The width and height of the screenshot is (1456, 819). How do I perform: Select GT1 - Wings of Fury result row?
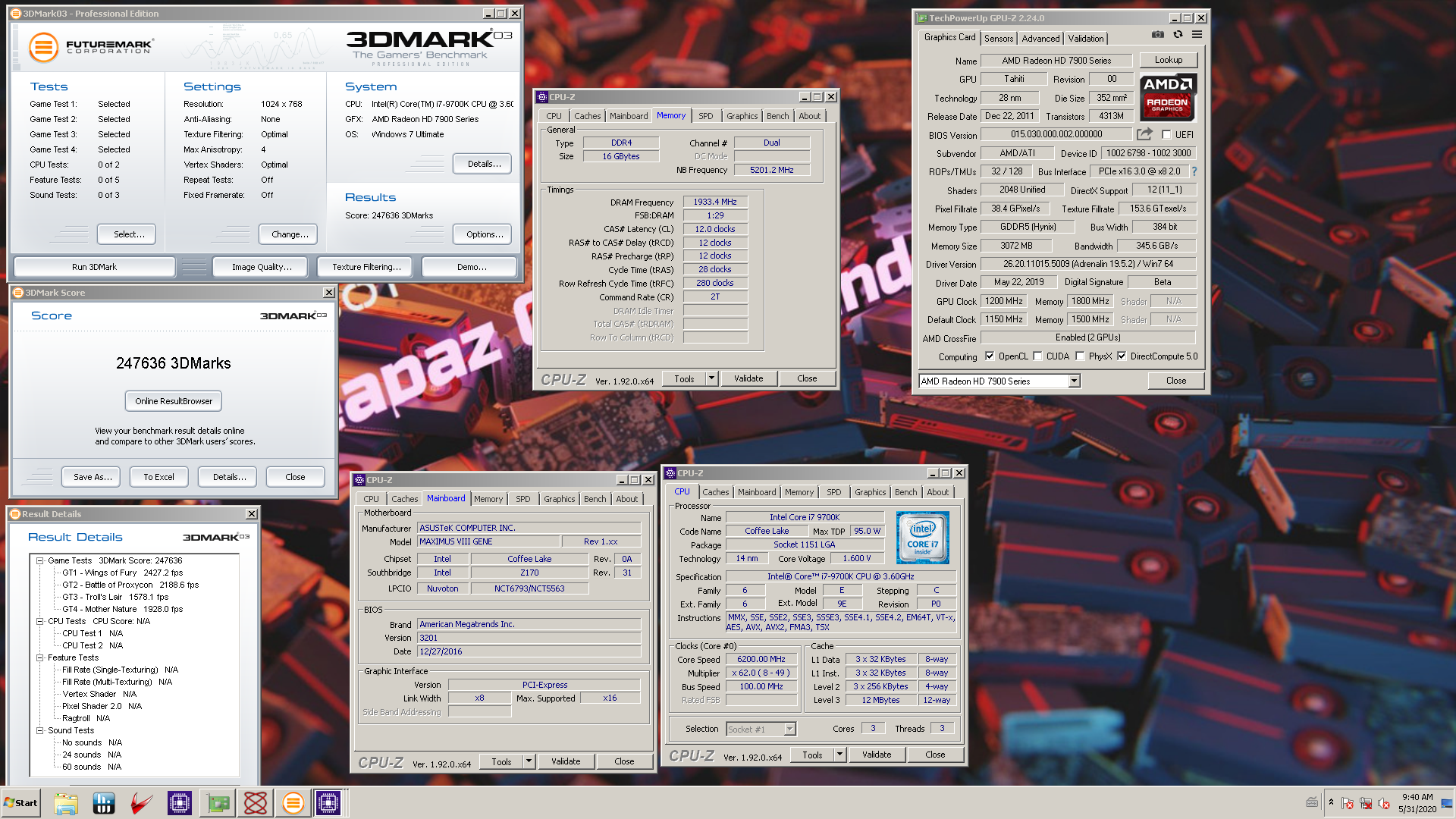point(122,573)
